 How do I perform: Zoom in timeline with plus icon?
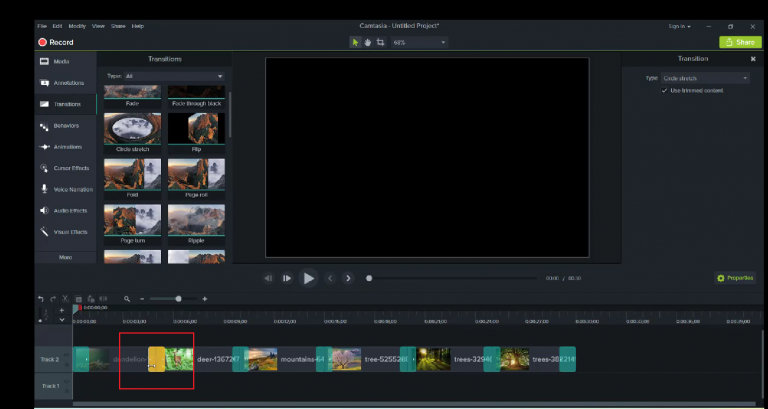(x=205, y=299)
